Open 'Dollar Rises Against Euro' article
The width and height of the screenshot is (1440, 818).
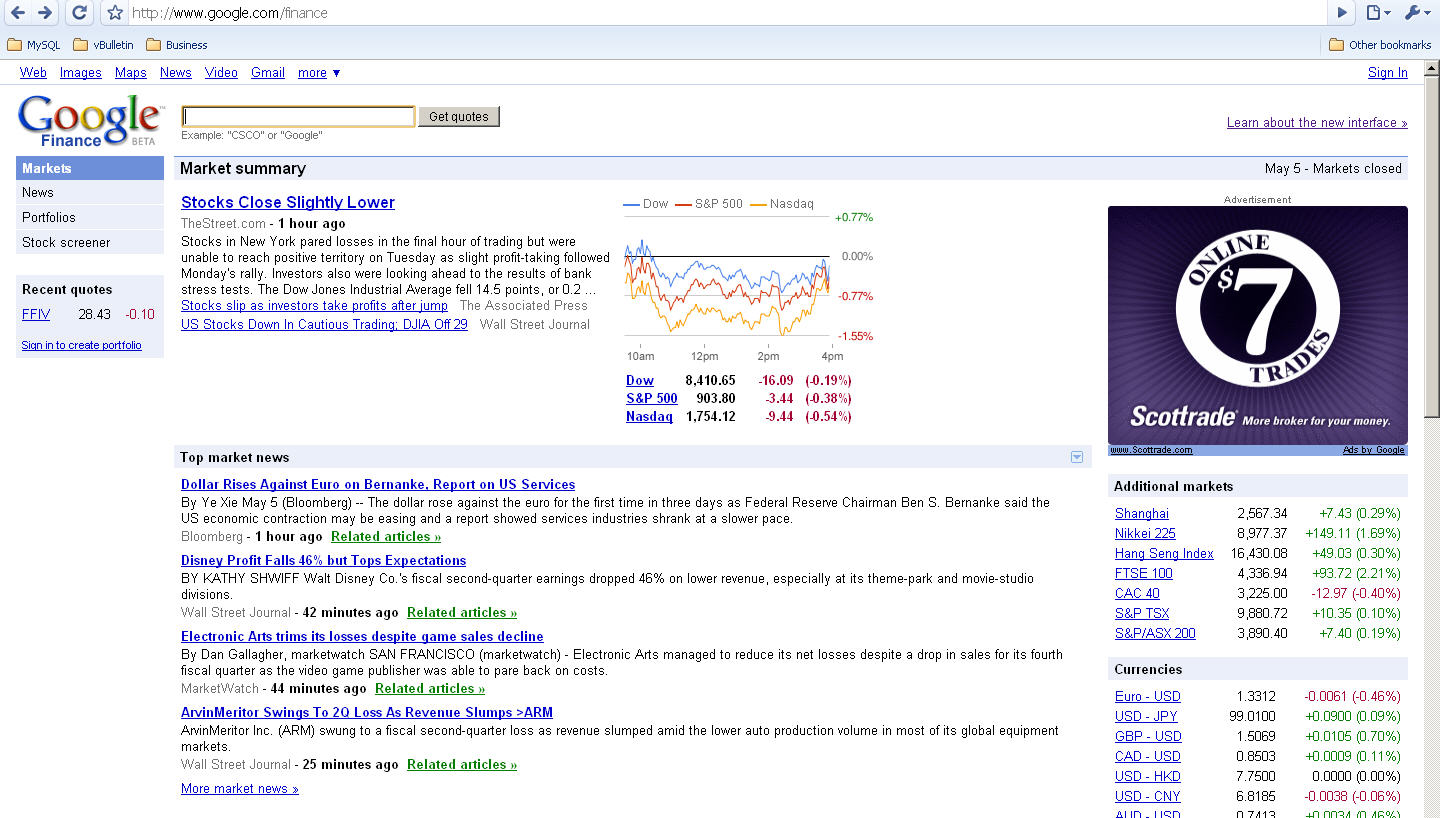378,485
